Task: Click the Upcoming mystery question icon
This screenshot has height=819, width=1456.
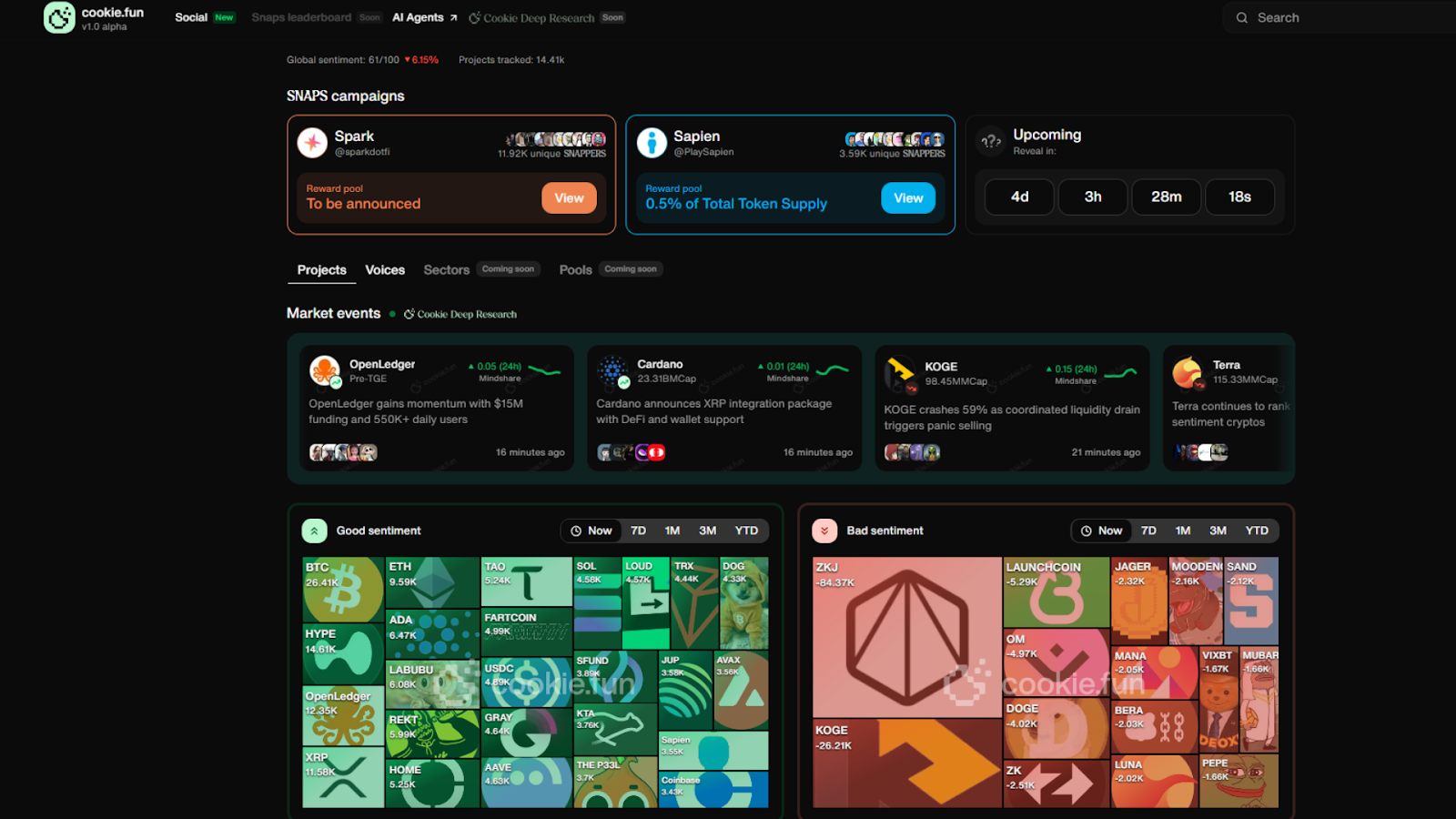Action: [991, 141]
